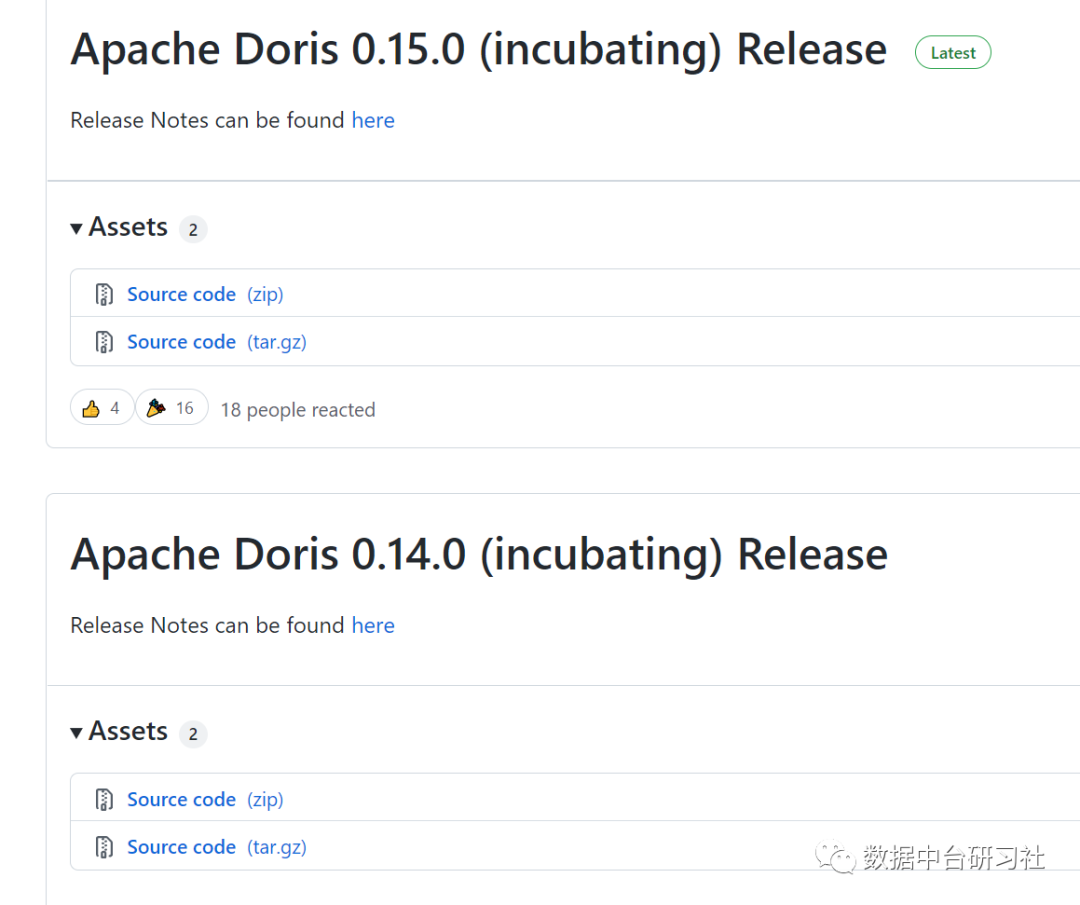Toggle the party popper reaction with 16 votes
The height and width of the screenshot is (905, 1080).
[172, 408]
